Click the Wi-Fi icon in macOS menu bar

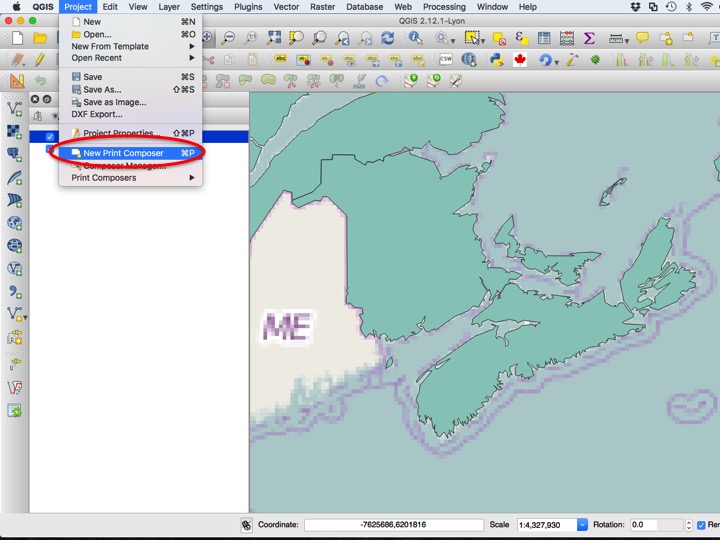coord(707,6)
